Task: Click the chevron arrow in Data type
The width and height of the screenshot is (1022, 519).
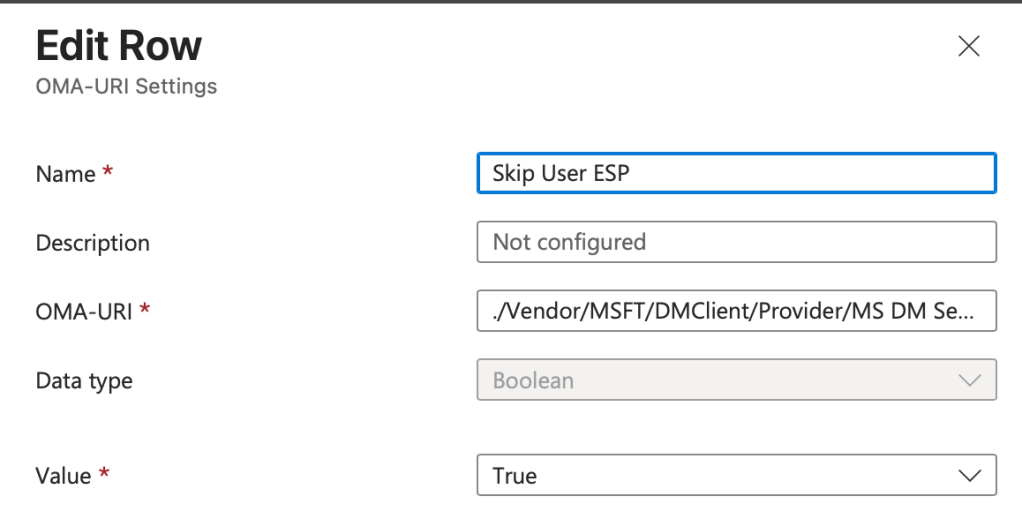Action: (x=968, y=381)
